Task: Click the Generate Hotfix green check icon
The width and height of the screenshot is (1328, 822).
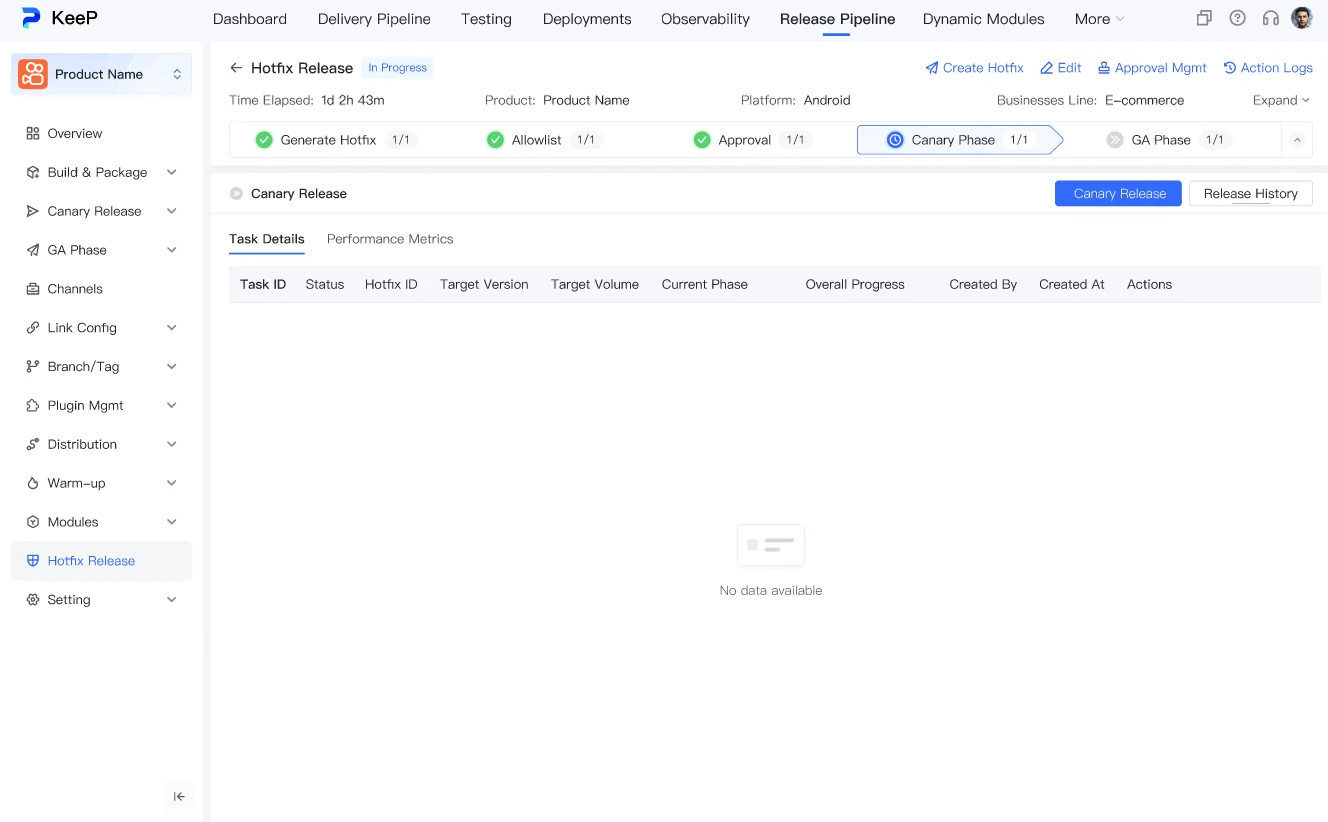Action: pos(264,140)
